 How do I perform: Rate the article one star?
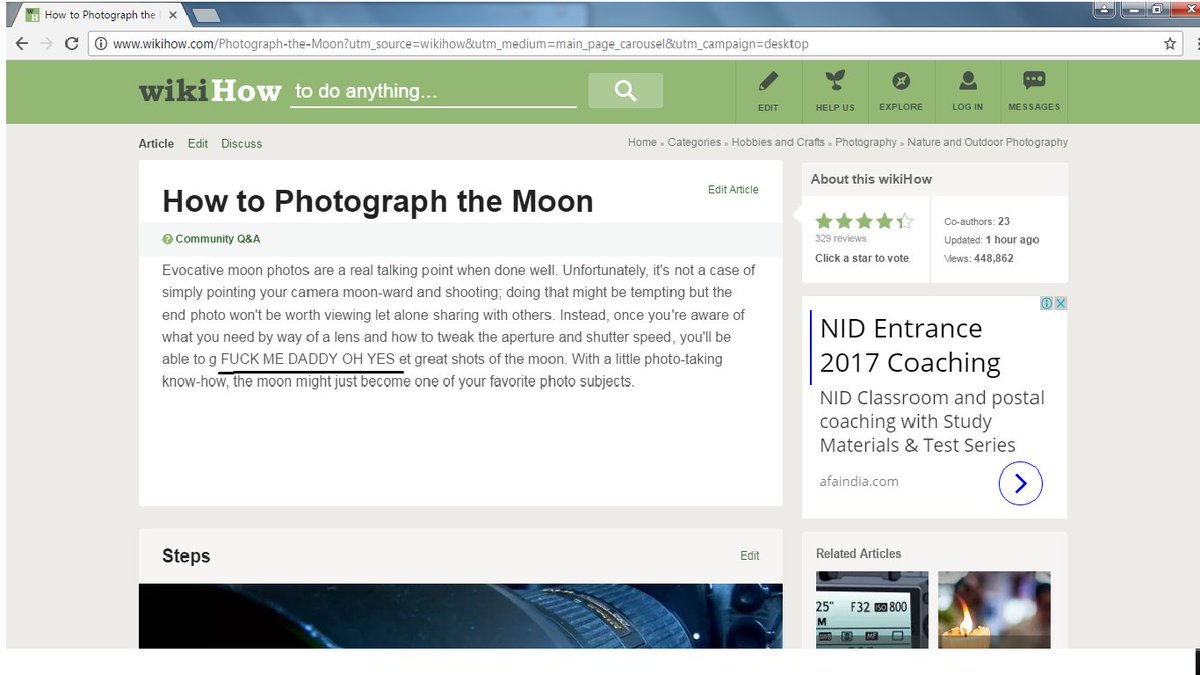tap(824, 221)
